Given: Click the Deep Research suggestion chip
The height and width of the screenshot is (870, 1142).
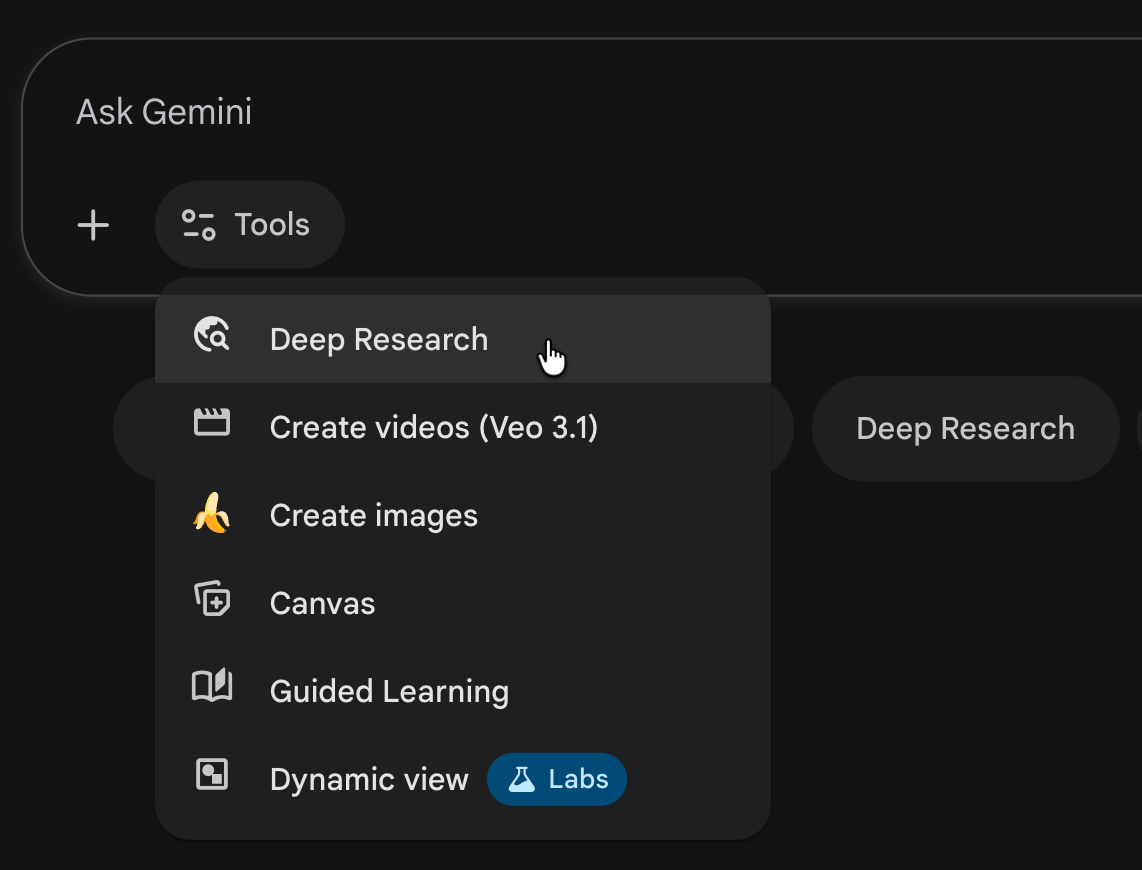Looking at the screenshot, I should pos(966,428).
